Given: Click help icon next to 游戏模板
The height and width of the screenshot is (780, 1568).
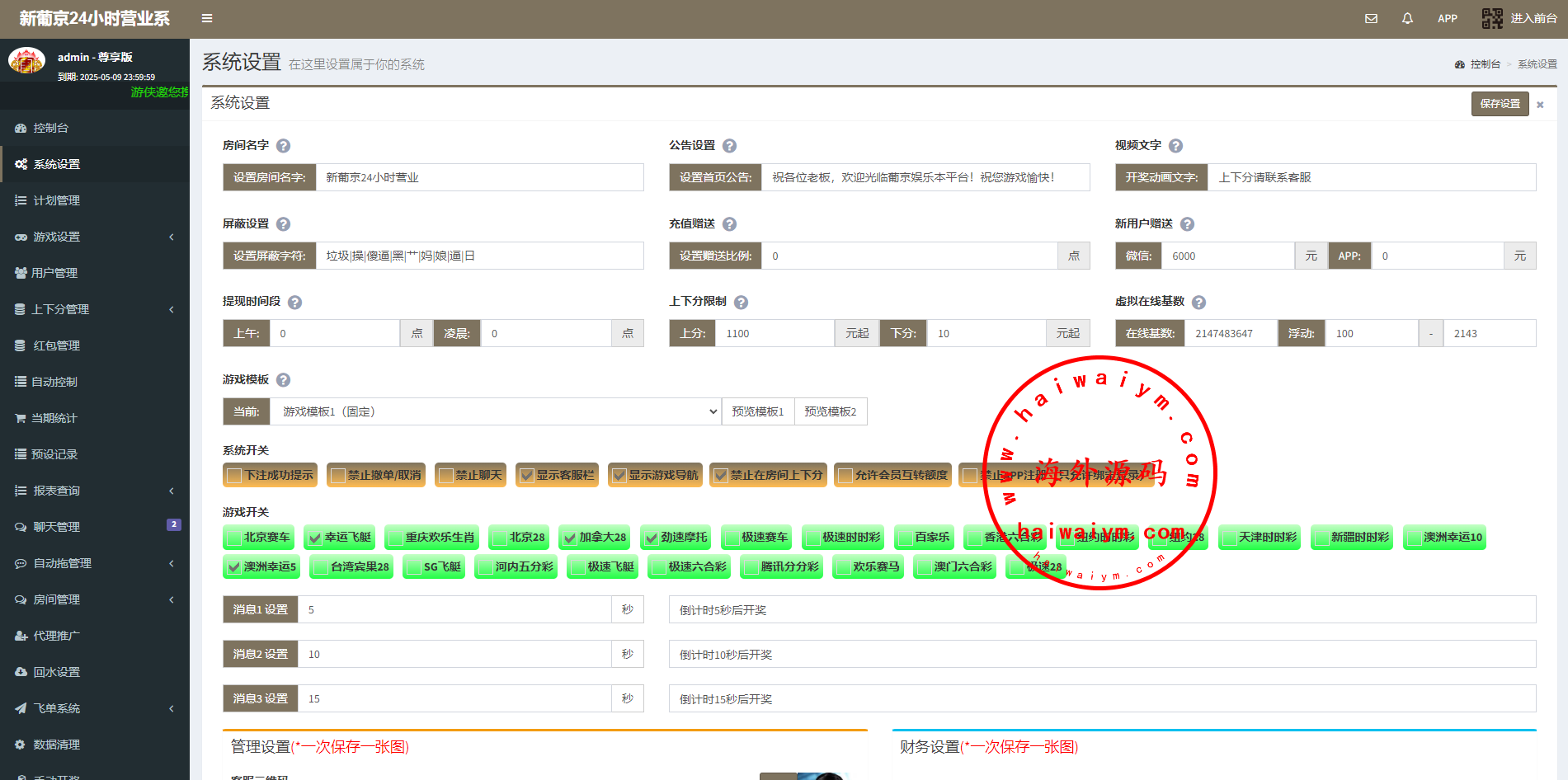Looking at the screenshot, I should 283,380.
